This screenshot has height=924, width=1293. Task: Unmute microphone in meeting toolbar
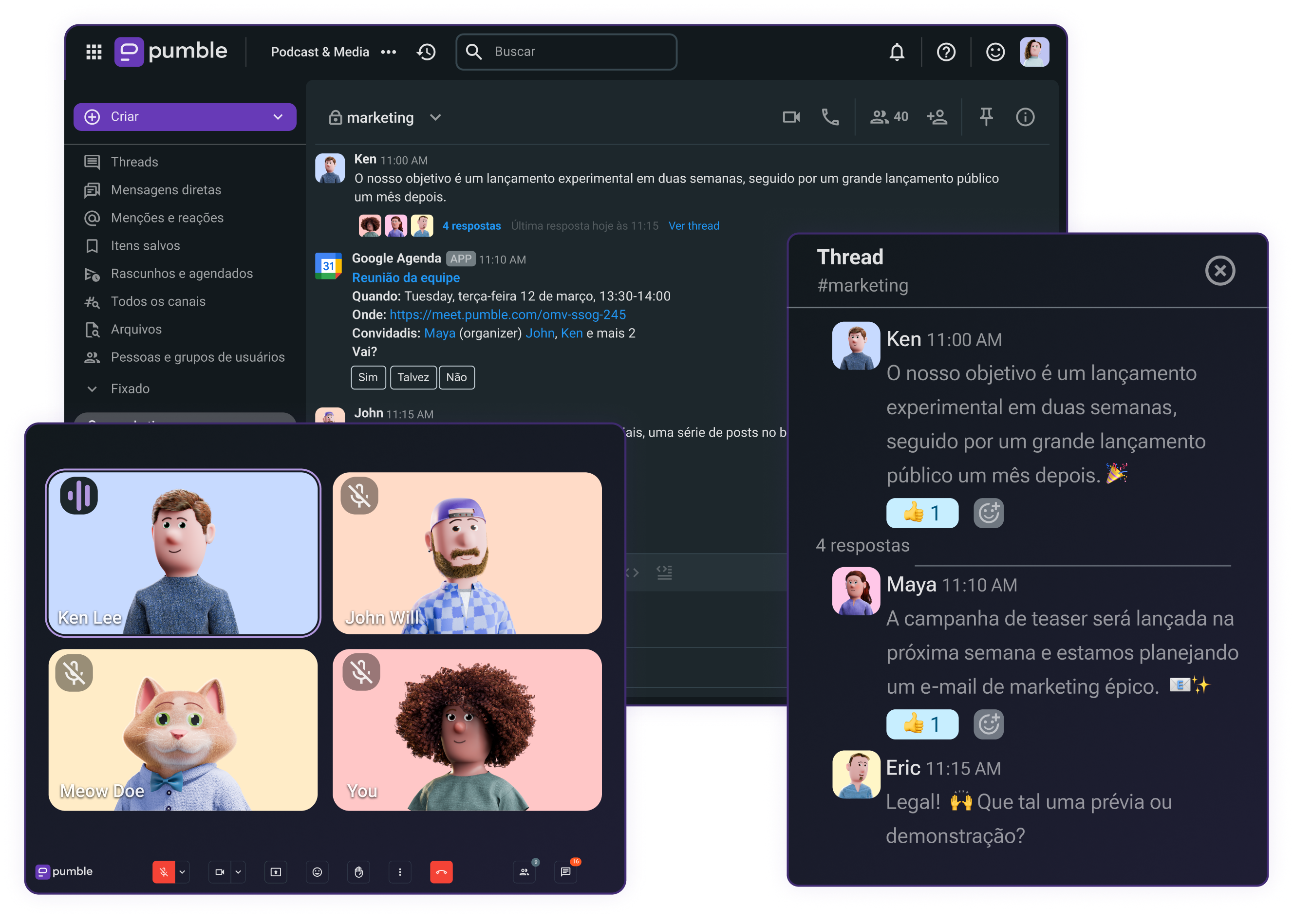coord(163,871)
